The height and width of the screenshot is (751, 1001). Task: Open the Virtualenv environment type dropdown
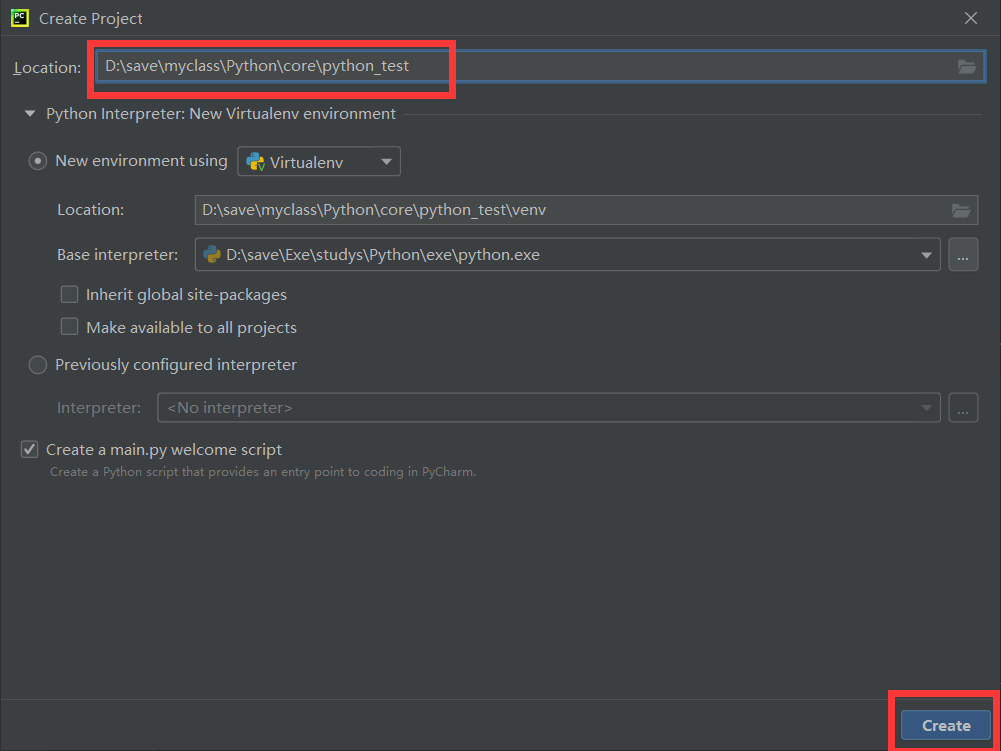[319, 162]
